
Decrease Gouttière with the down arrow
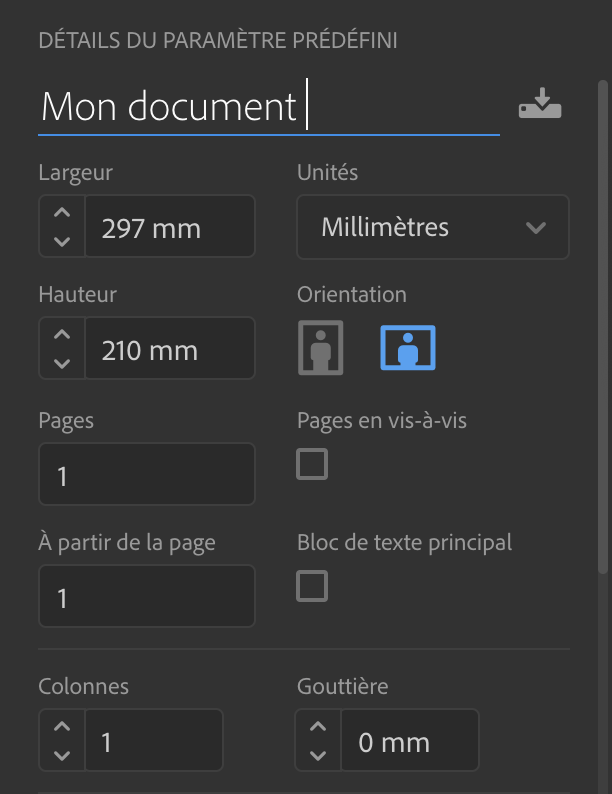(x=318, y=756)
